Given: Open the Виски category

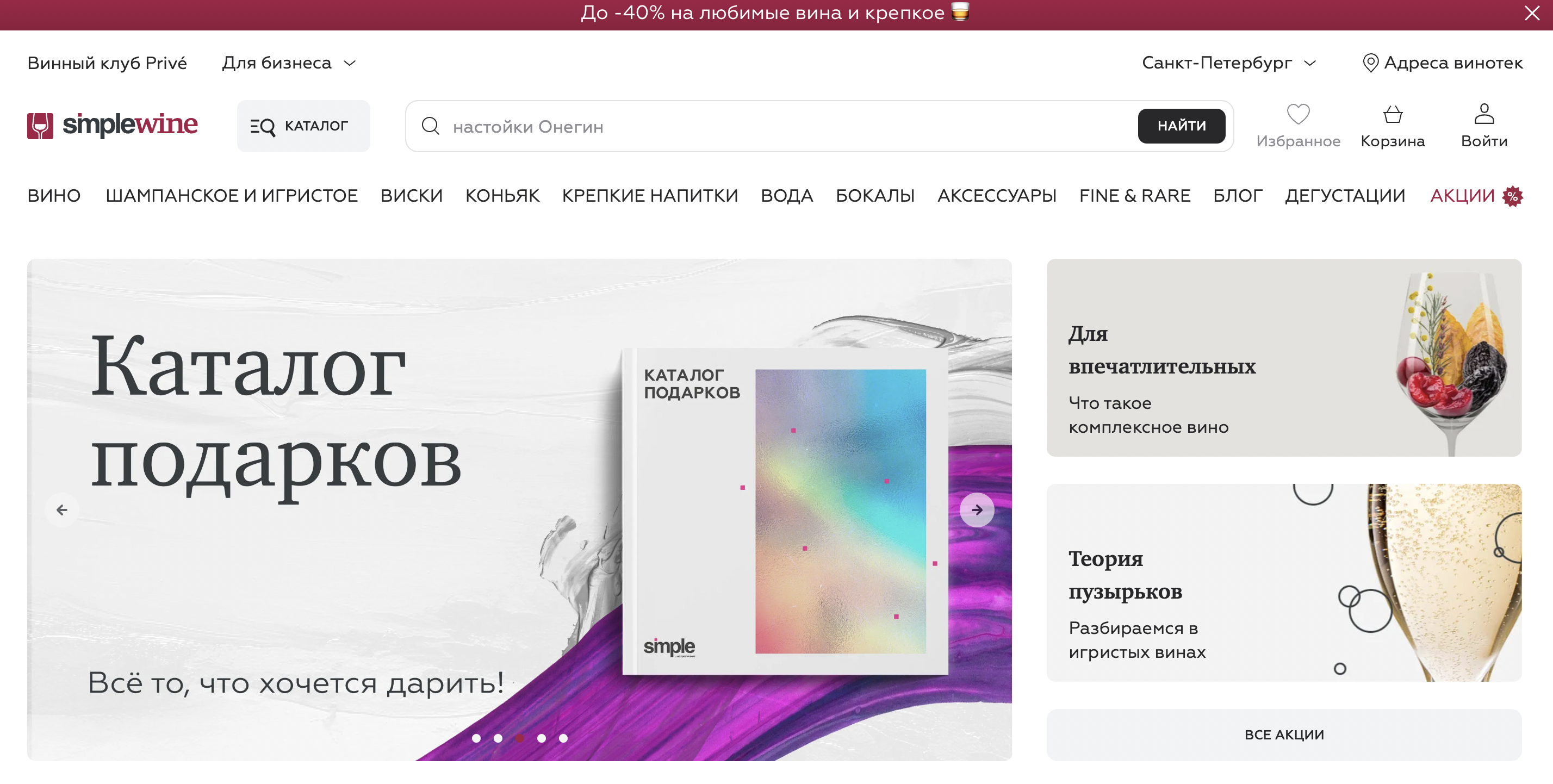Looking at the screenshot, I should click(x=411, y=196).
